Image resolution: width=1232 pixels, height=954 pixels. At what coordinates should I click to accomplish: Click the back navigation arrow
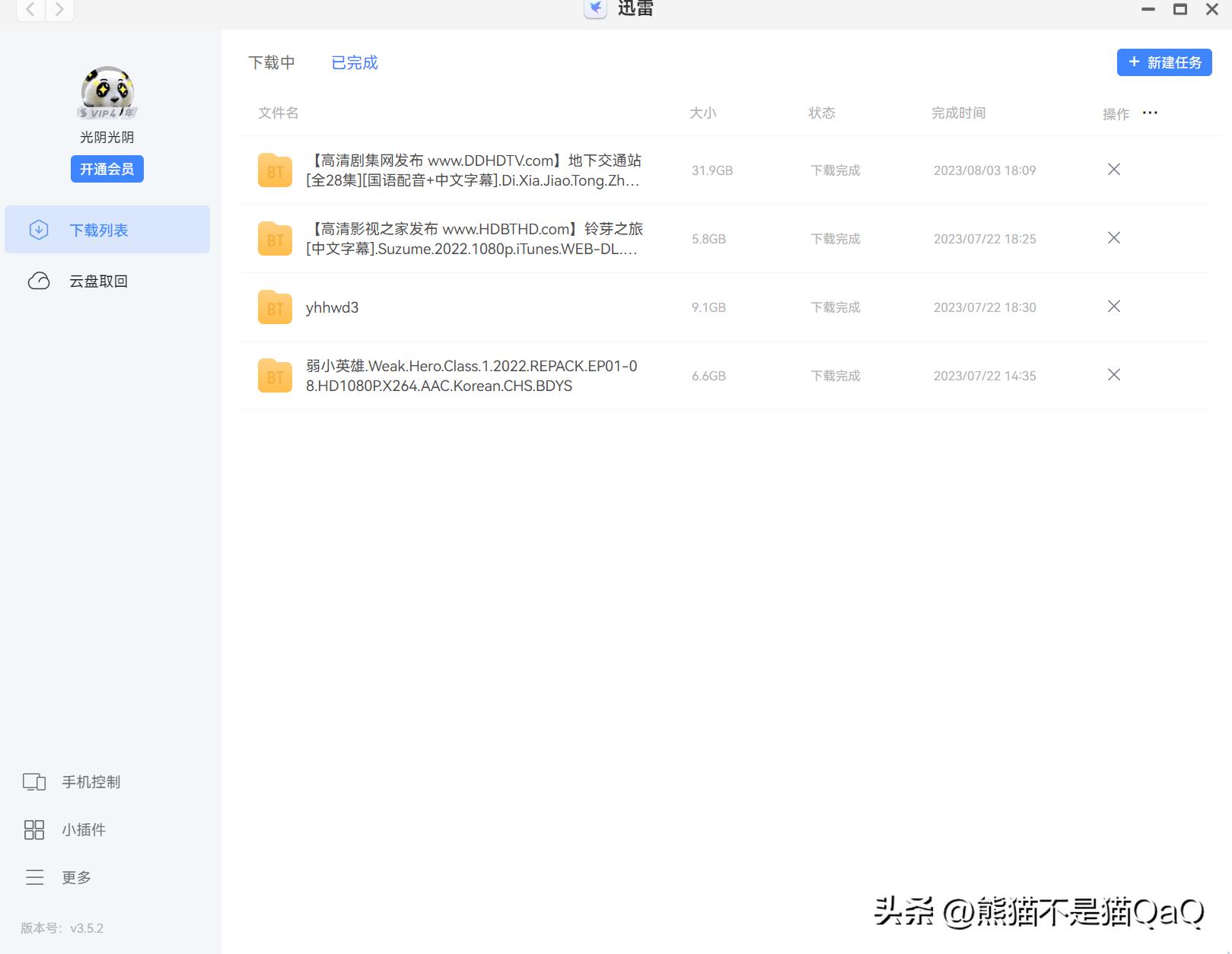pyautogui.click(x=30, y=10)
